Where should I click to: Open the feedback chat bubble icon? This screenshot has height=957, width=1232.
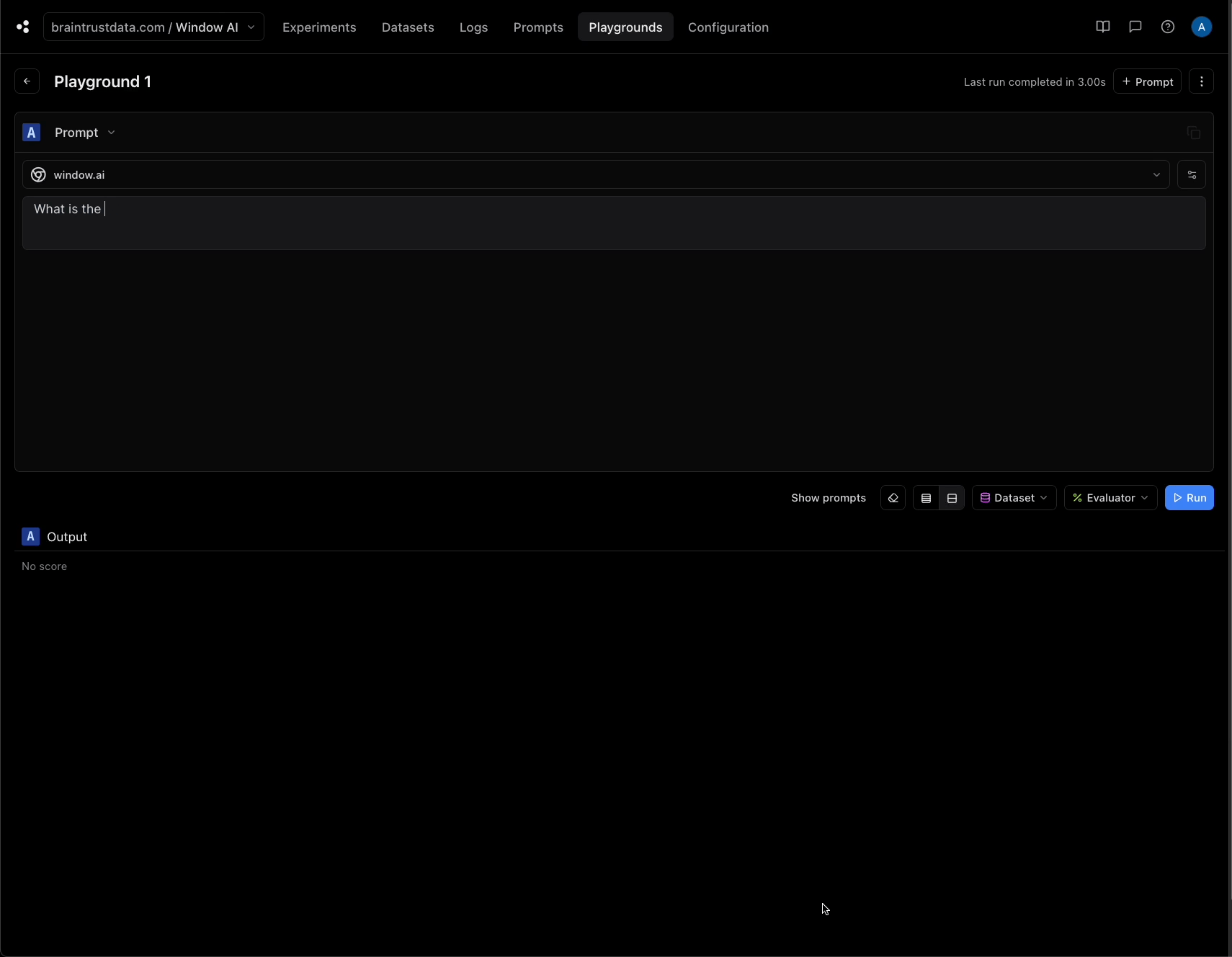[1136, 27]
